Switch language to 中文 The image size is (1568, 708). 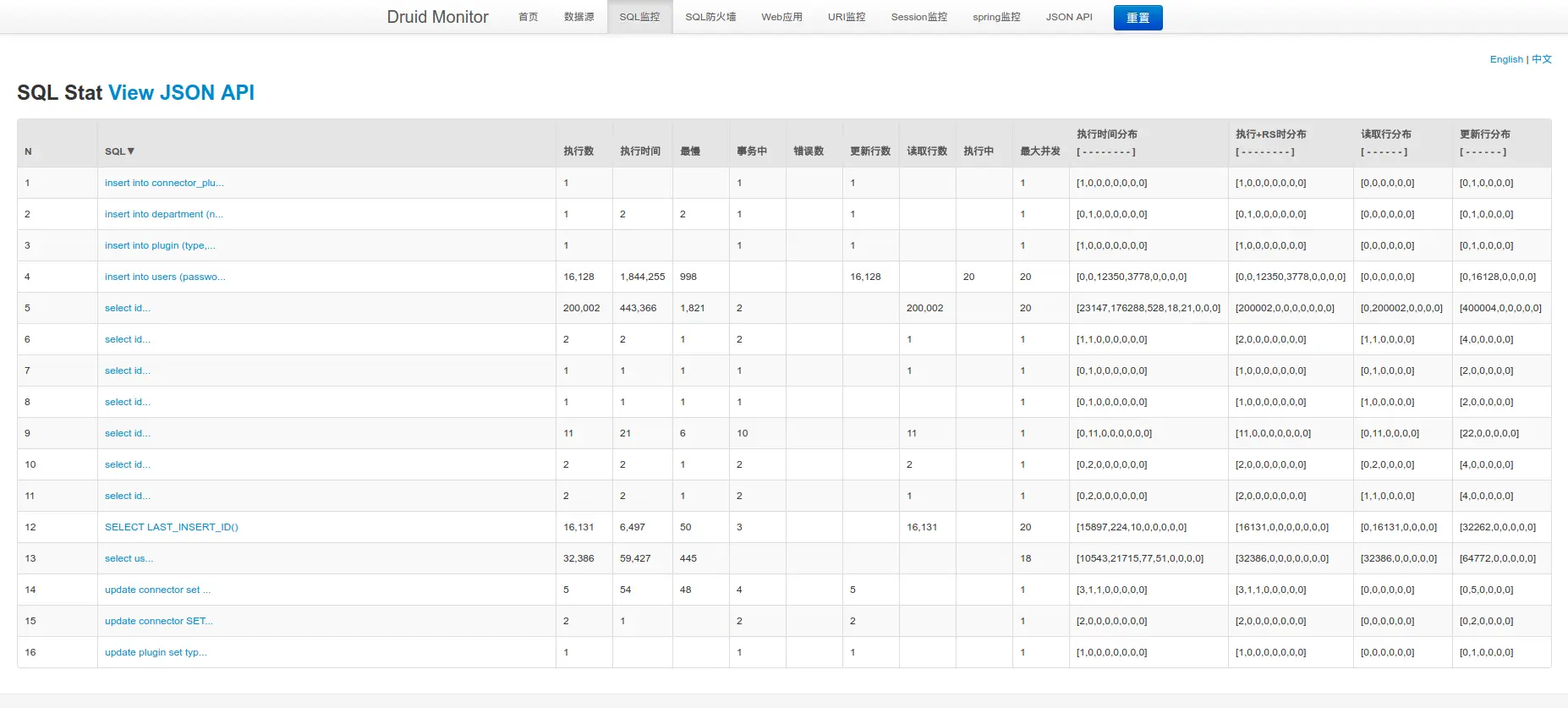(1542, 59)
